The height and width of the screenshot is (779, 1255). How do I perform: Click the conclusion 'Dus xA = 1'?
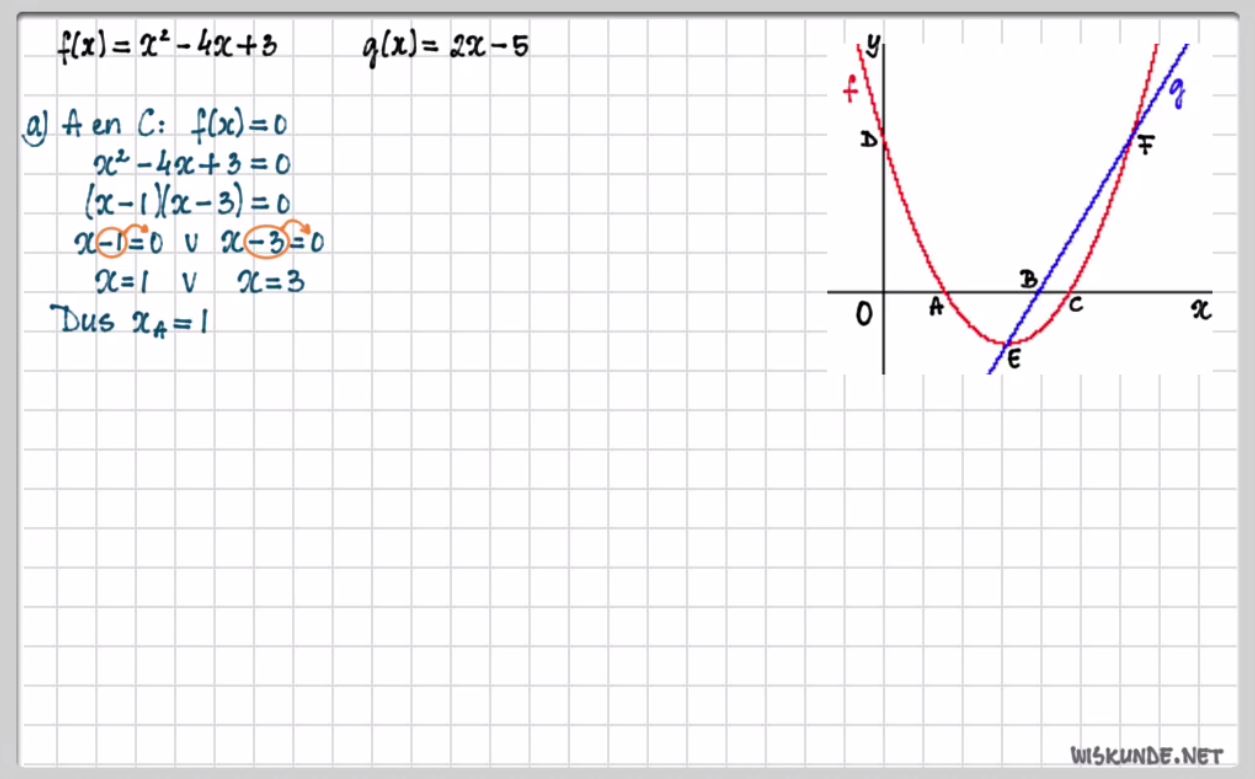pos(133,322)
